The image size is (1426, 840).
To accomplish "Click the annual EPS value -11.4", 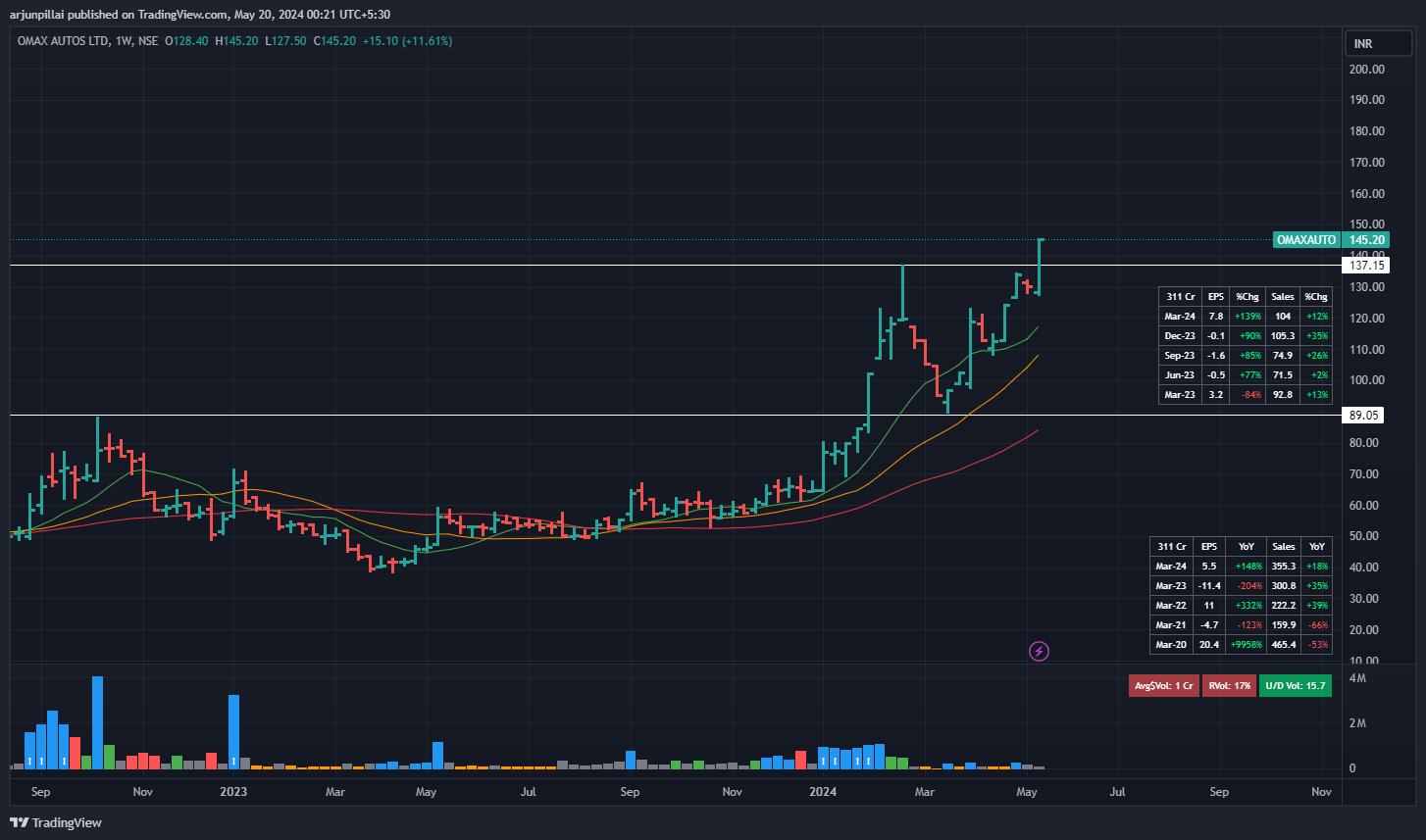I will [1208, 586].
